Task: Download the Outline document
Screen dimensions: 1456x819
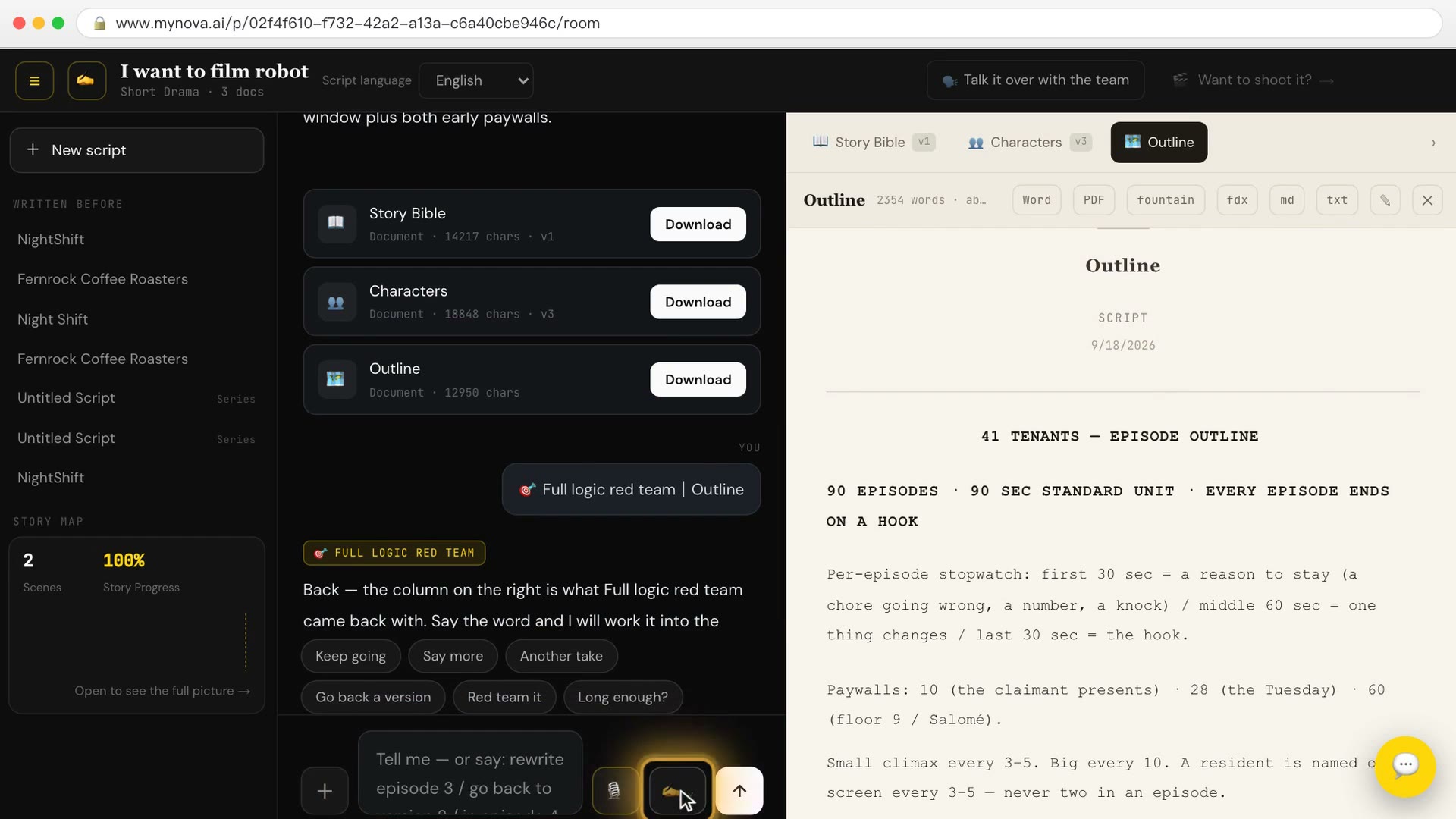Action: (x=698, y=379)
